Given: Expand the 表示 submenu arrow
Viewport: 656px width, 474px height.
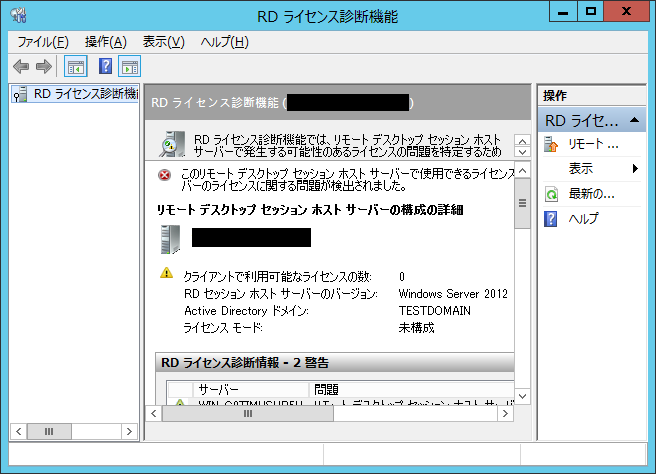Looking at the screenshot, I should pyautogui.click(x=635, y=169).
